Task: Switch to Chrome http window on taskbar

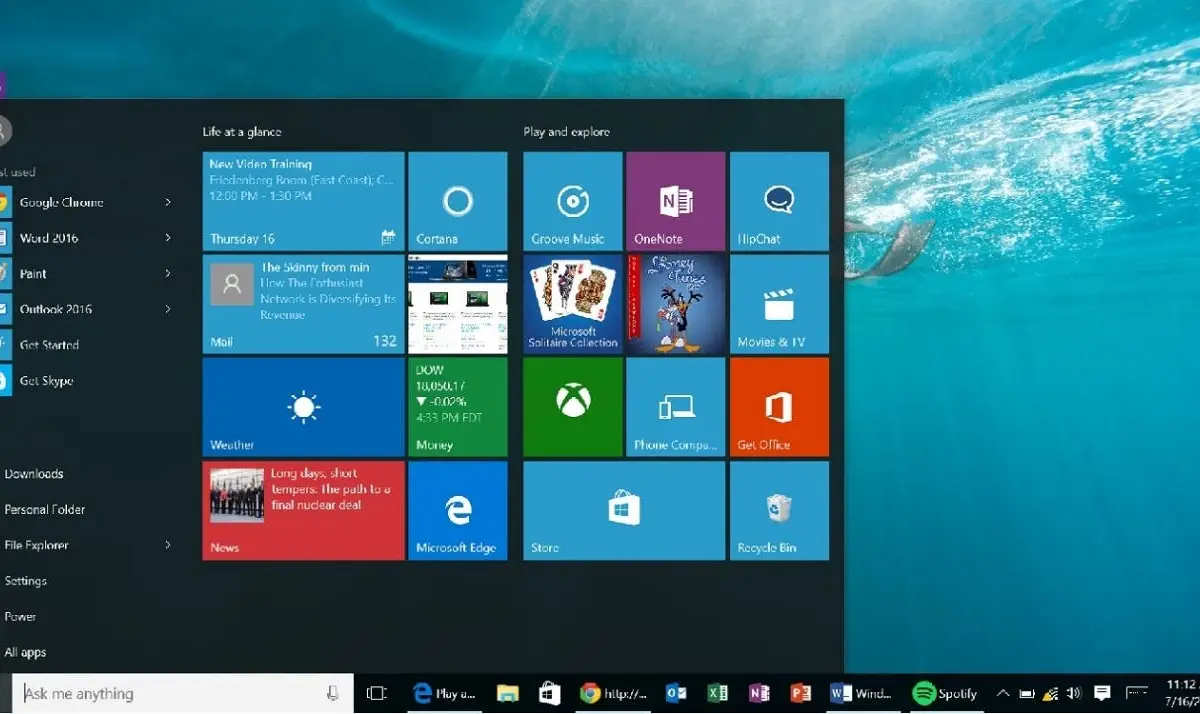Action: point(613,693)
